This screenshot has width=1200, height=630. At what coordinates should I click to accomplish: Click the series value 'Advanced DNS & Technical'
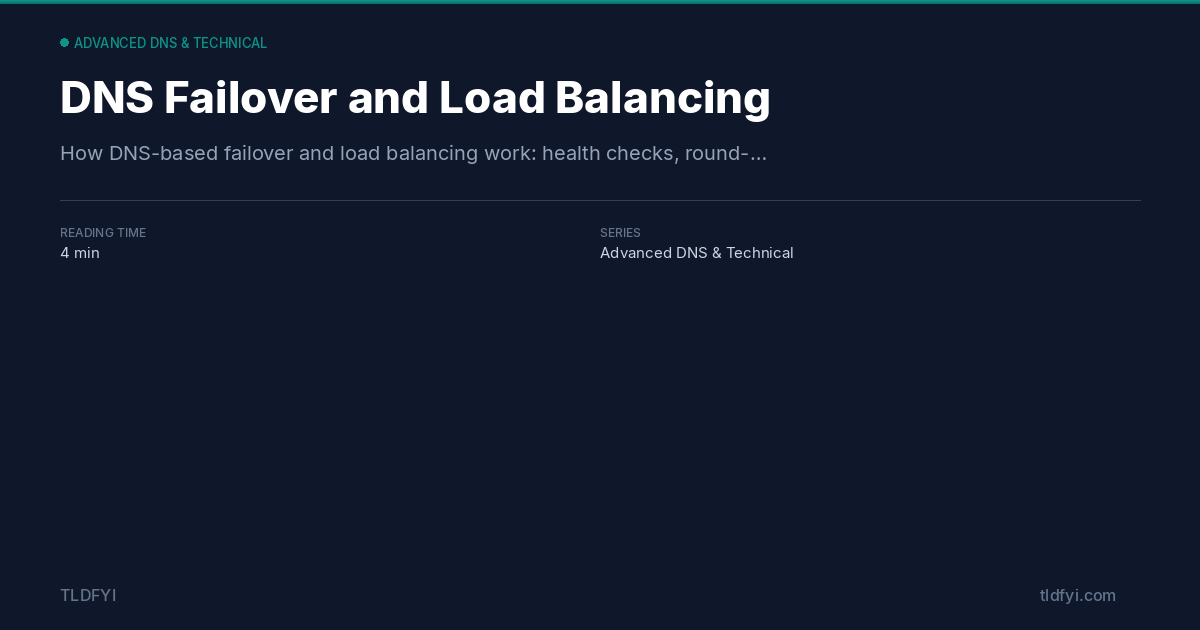click(x=696, y=253)
